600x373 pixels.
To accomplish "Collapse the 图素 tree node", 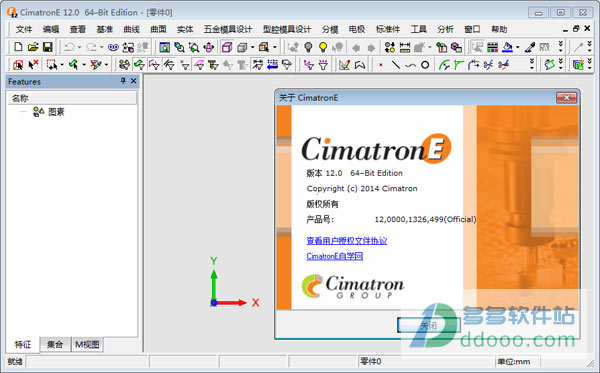I will 23,112.
